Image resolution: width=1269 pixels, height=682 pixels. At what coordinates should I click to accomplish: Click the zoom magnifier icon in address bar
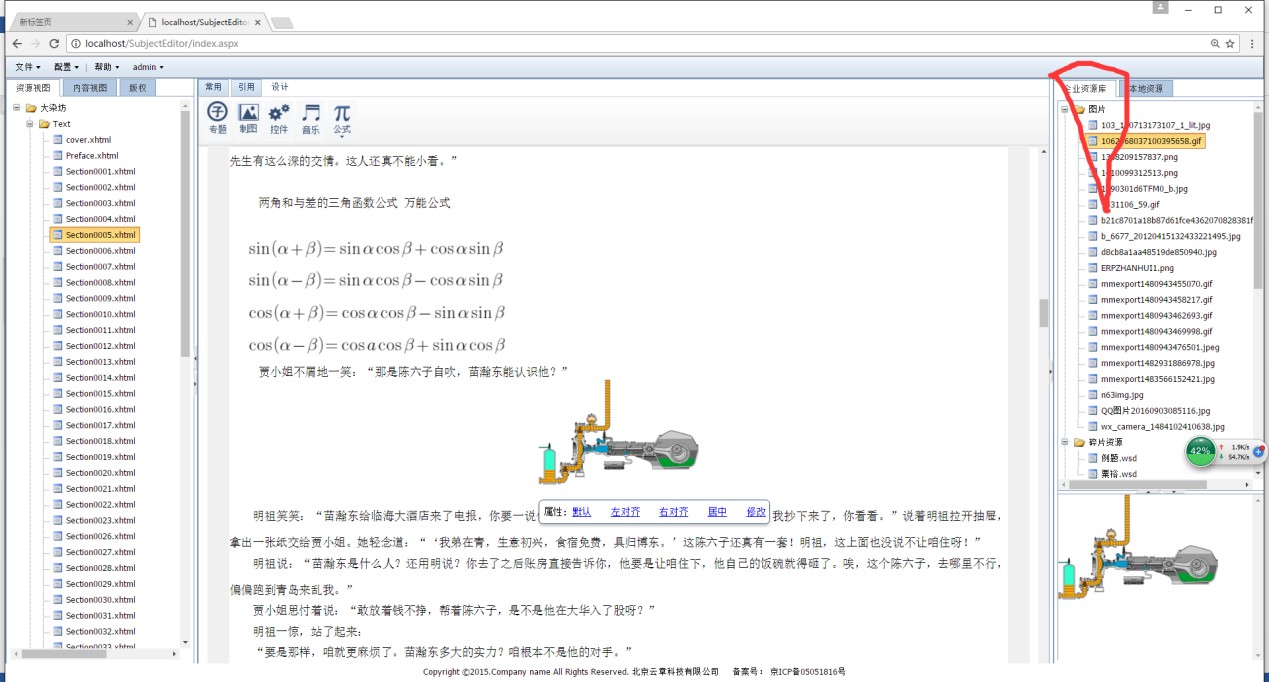point(1215,44)
